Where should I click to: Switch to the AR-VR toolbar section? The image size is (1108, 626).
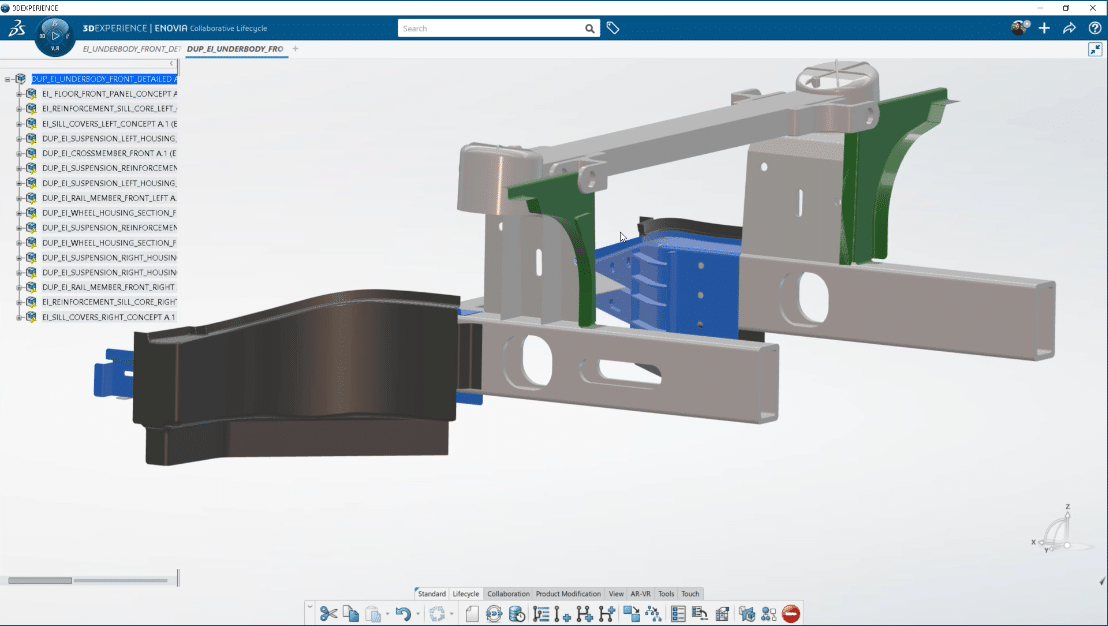640,593
